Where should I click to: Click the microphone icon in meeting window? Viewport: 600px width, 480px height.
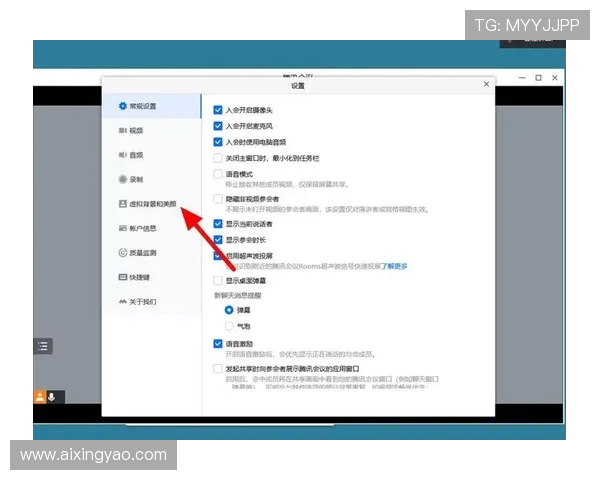52,397
